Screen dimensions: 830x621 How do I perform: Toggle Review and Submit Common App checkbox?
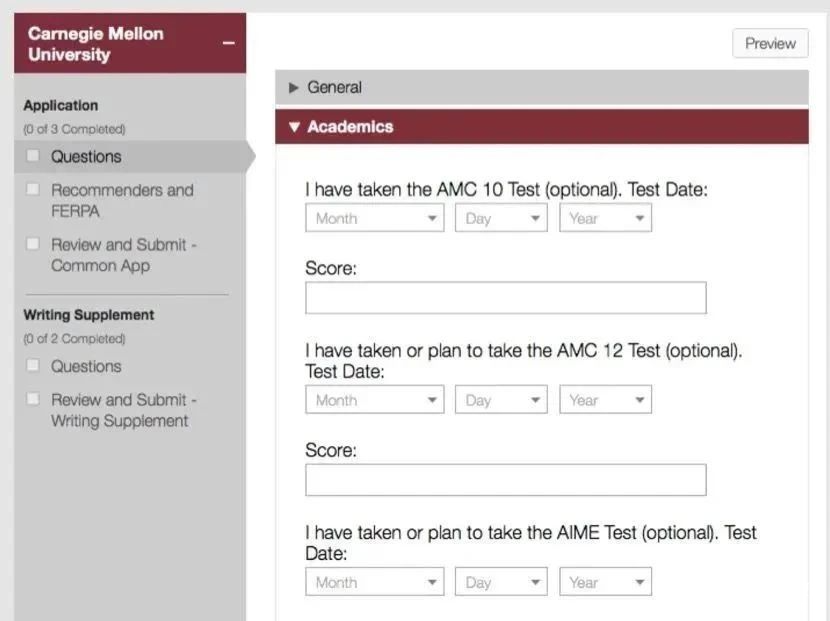[x=33, y=244]
